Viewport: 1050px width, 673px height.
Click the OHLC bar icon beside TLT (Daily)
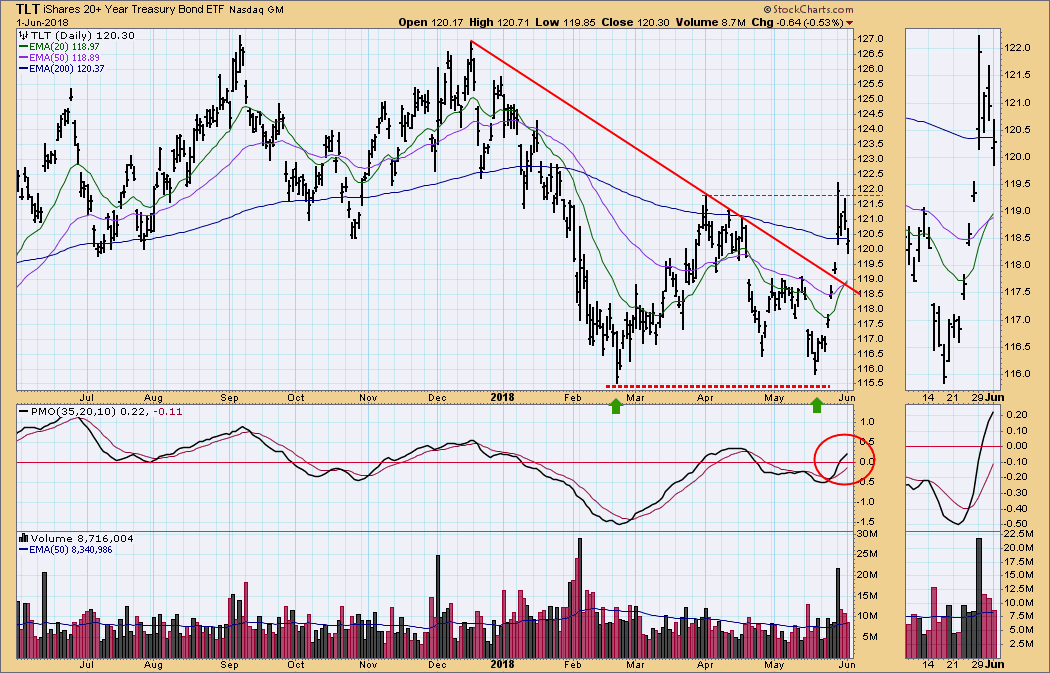tap(23, 35)
